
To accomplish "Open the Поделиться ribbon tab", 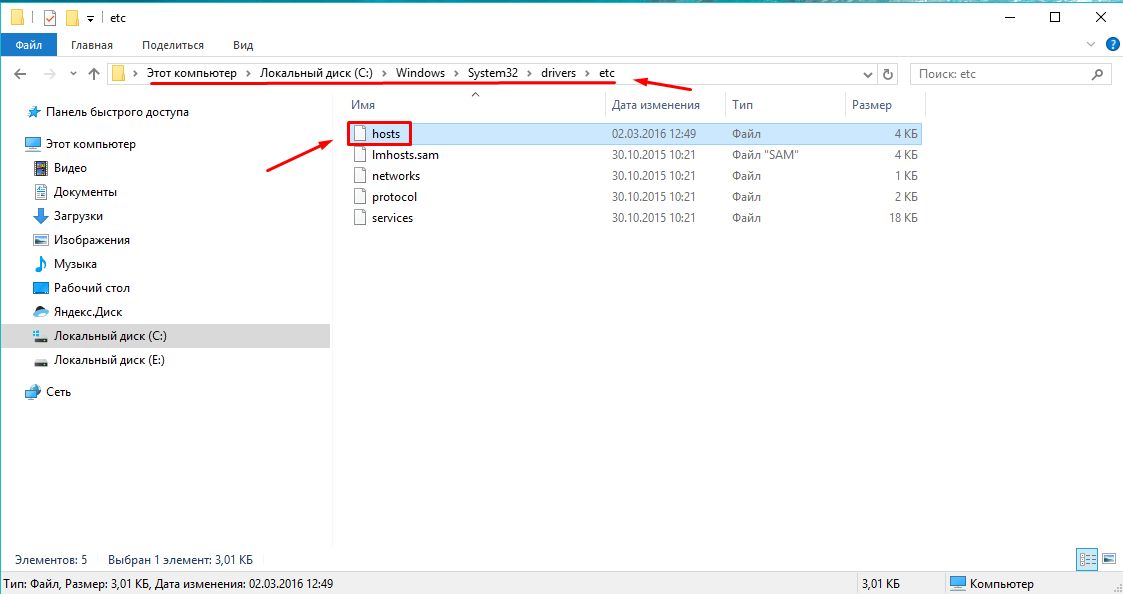I will [173, 45].
